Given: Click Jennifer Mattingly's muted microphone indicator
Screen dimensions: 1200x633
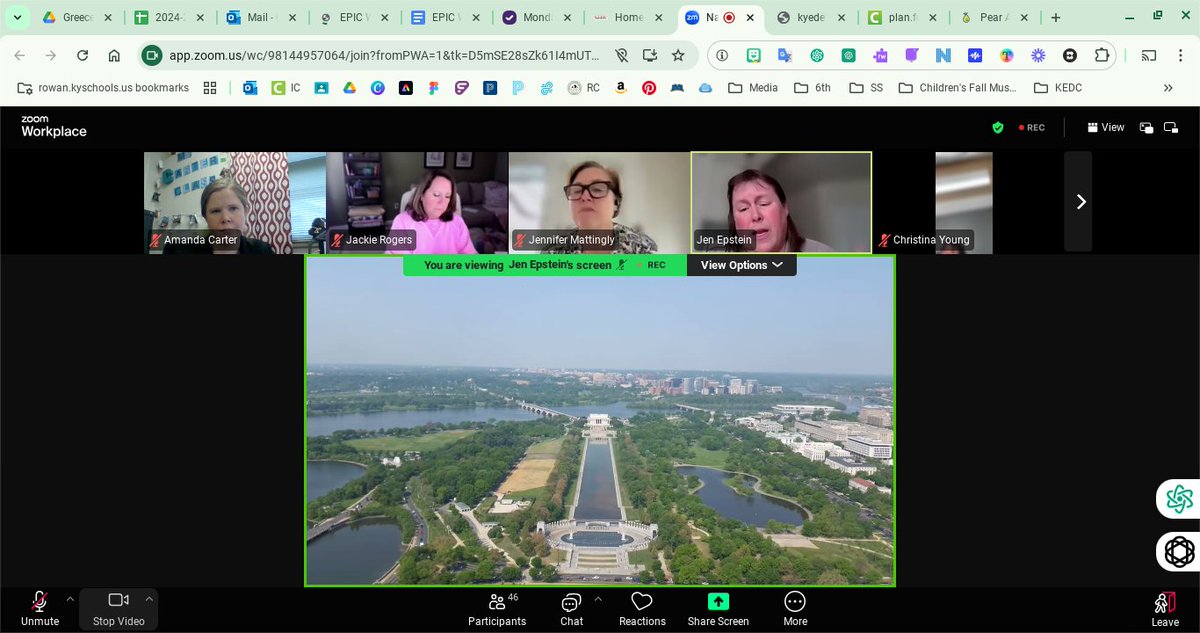Looking at the screenshot, I should 521,240.
